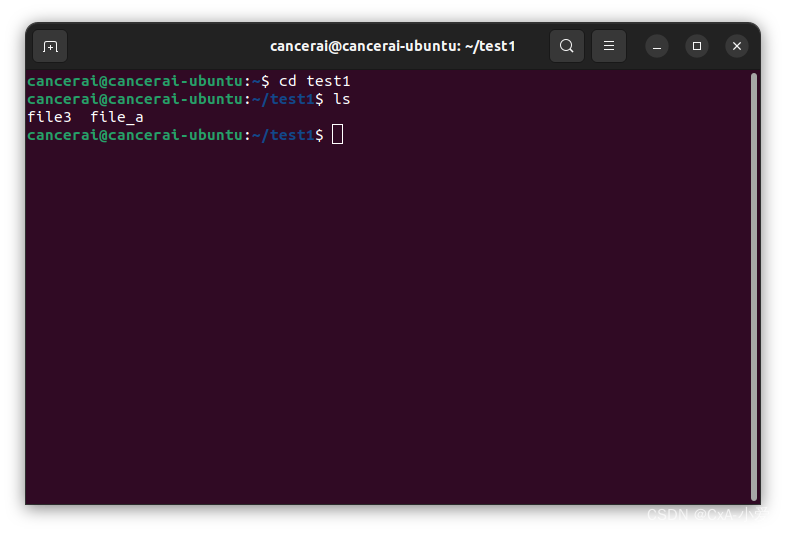Maximize the terminal window

(697, 46)
